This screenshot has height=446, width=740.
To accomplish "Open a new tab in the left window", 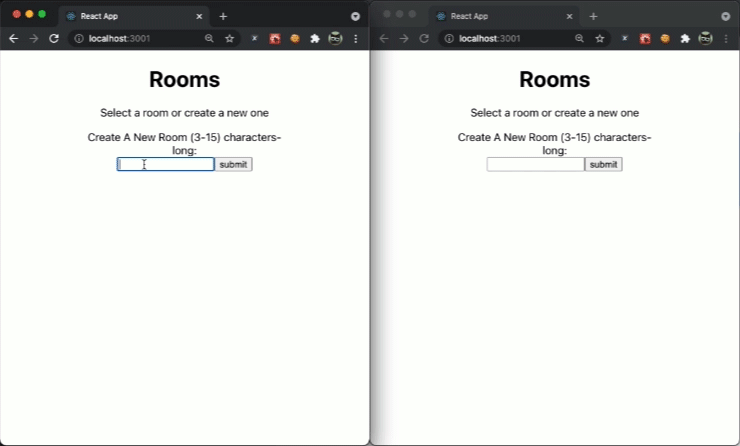I will (223, 17).
